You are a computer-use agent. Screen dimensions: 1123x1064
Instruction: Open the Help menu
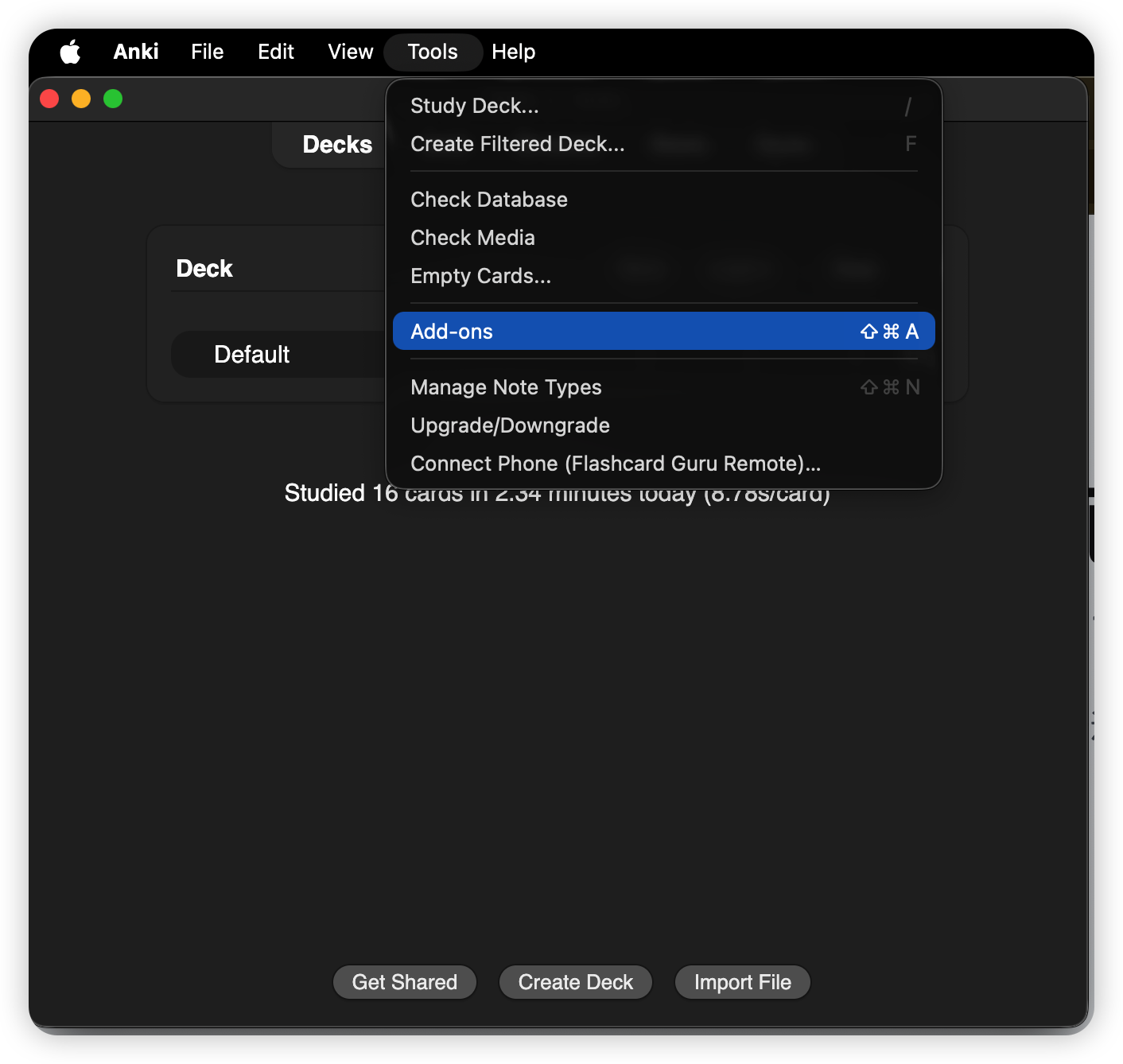point(514,52)
